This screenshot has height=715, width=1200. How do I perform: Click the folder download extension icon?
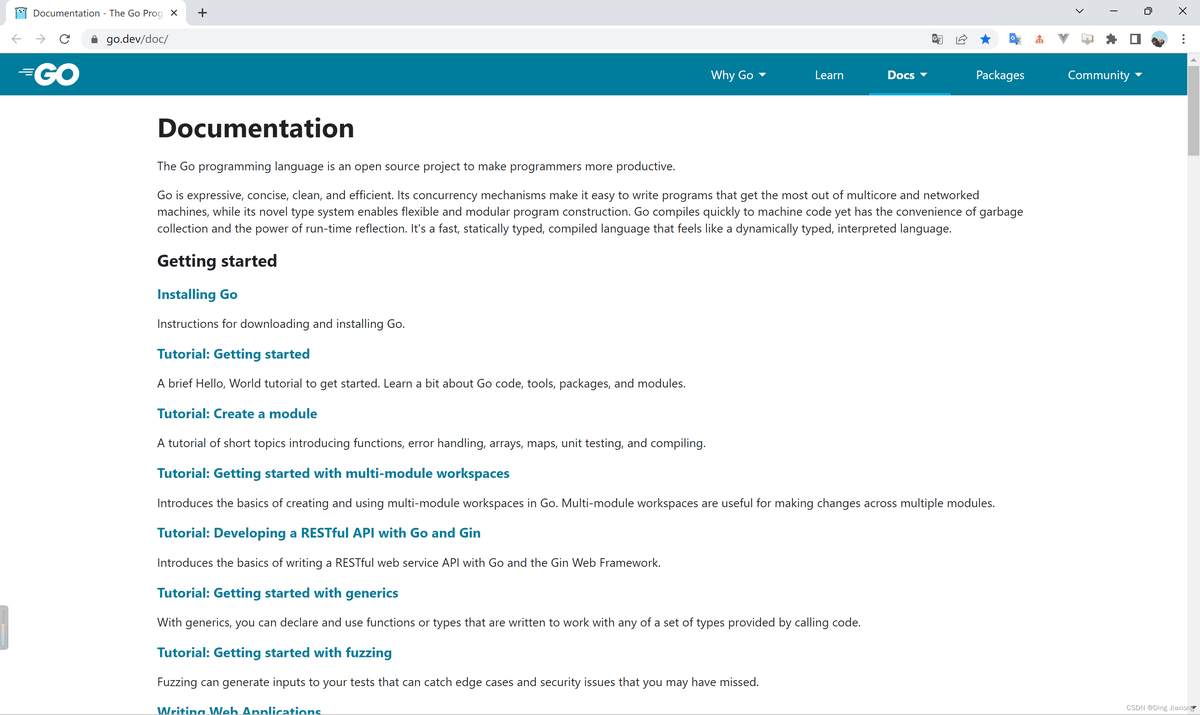click(1087, 39)
